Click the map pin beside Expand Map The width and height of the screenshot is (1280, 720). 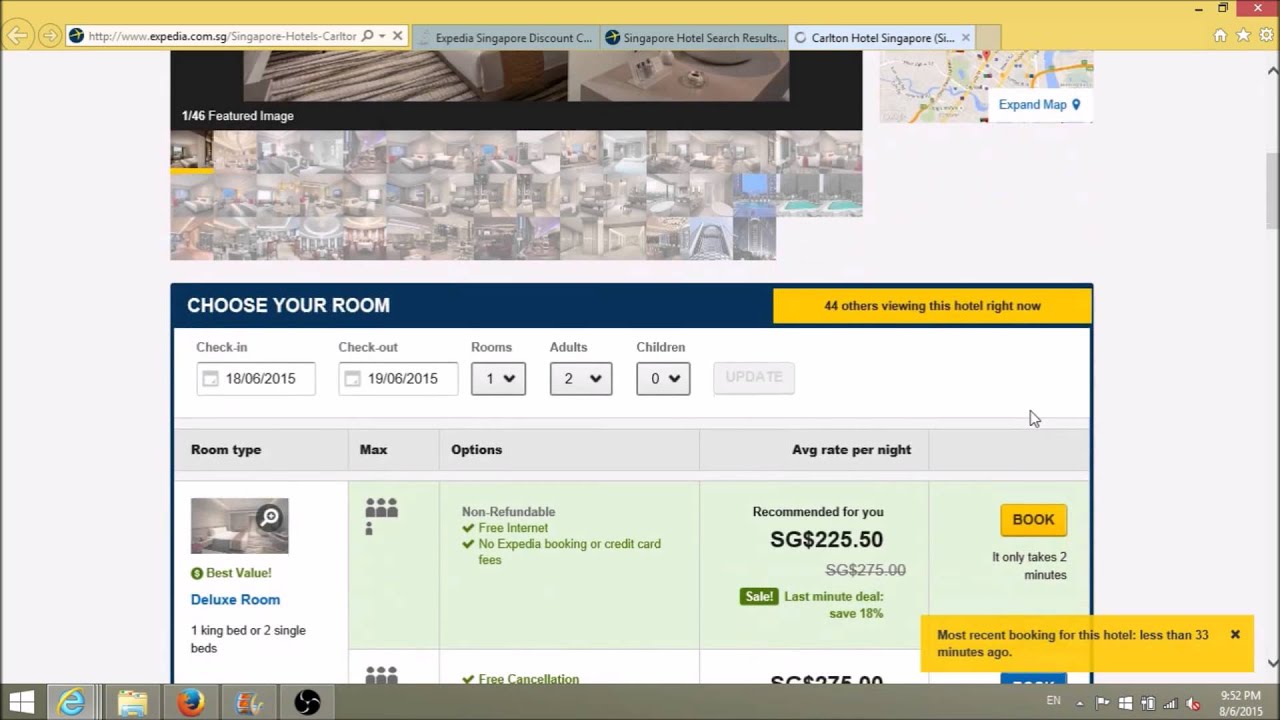1076,105
